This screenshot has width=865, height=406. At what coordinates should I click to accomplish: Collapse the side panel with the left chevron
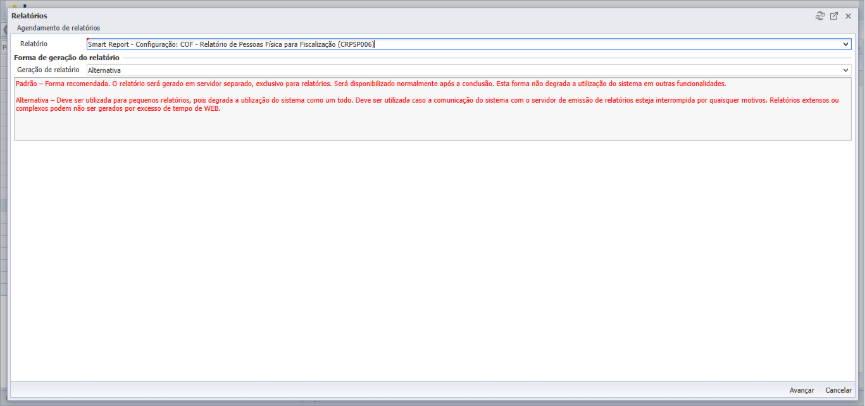tap(4, 30)
